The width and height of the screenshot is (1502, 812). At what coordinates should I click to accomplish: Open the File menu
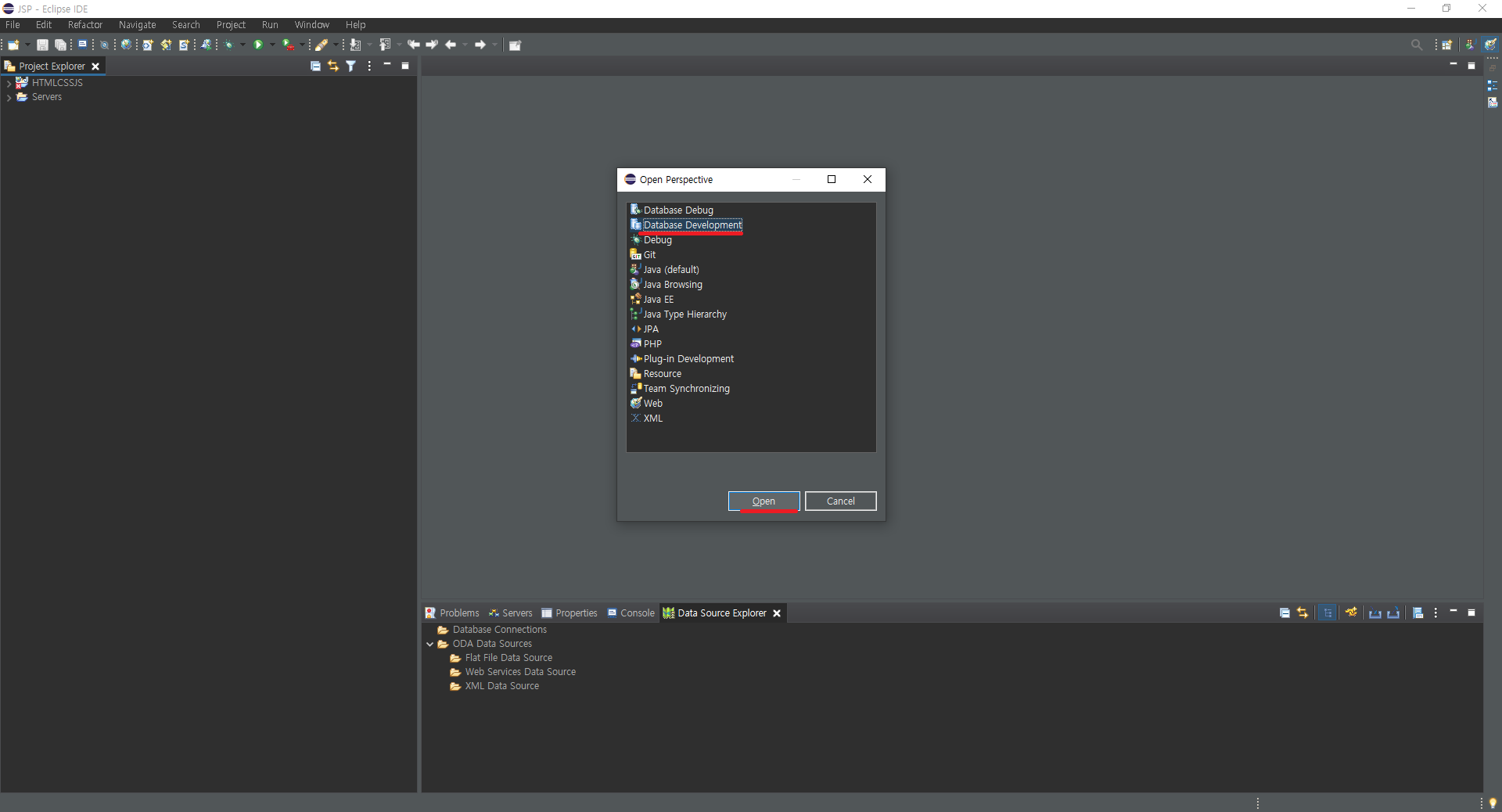coord(13,25)
